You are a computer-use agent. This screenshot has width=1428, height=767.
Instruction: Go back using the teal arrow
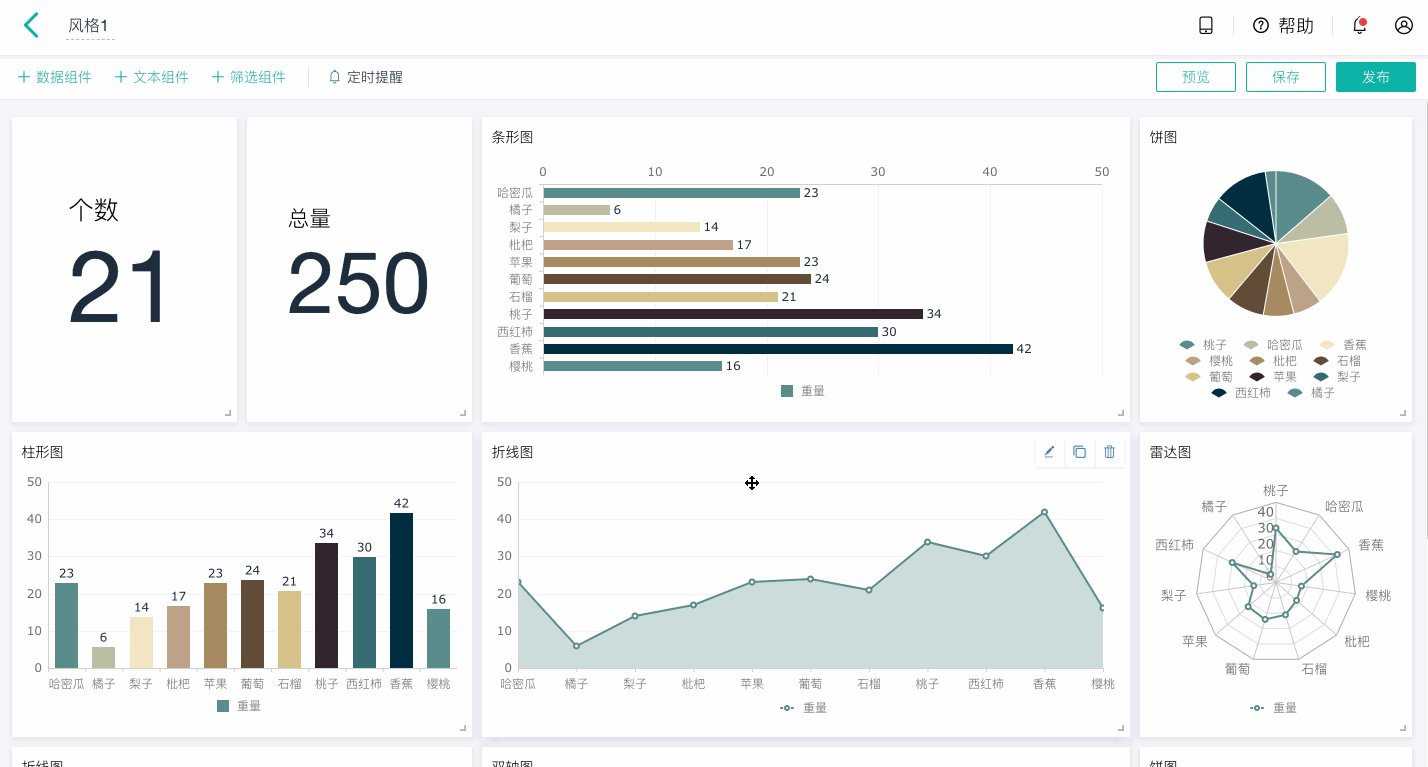32,25
